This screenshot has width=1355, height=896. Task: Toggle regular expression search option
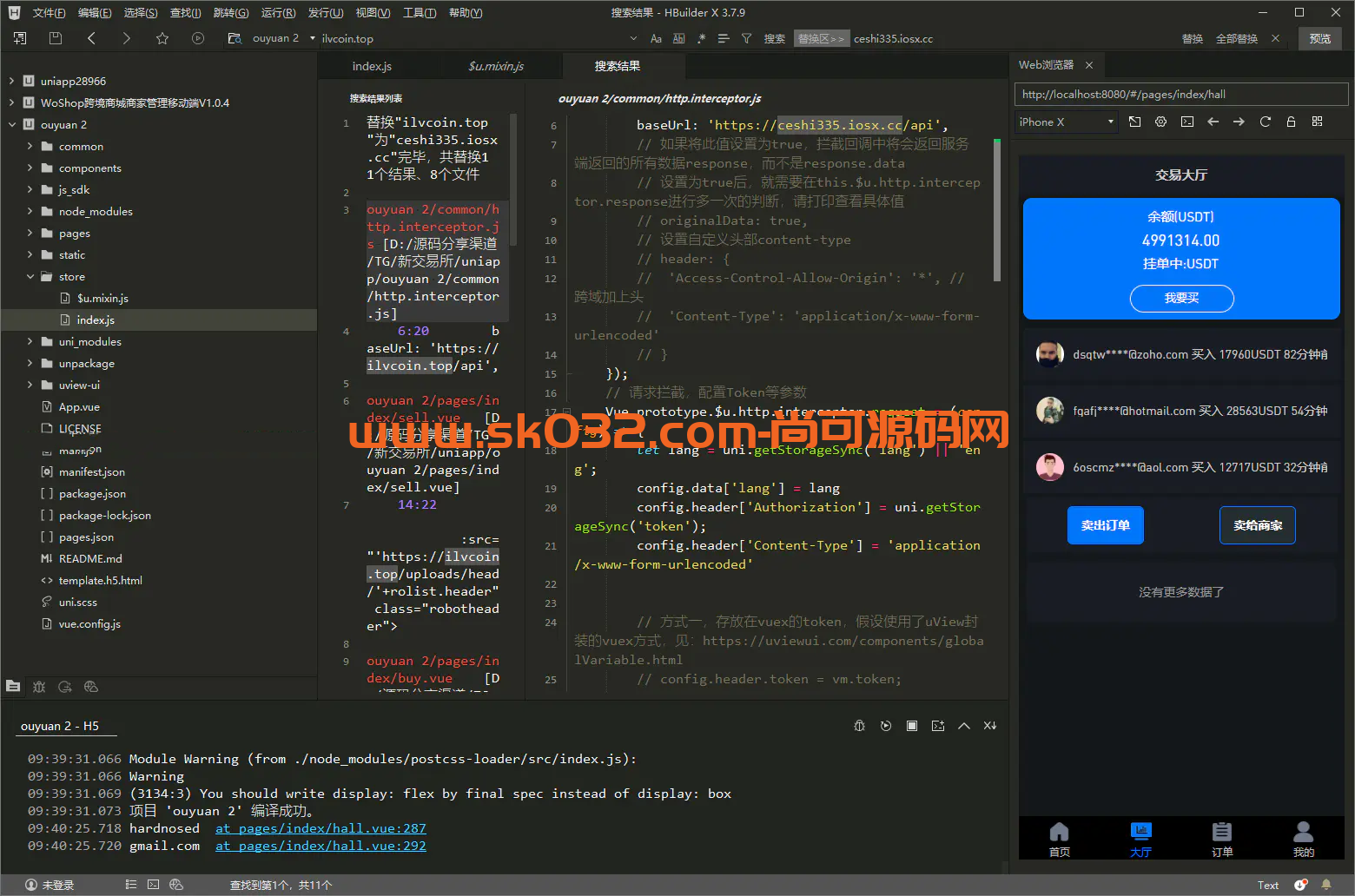pyautogui.click(x=701, y=38)
